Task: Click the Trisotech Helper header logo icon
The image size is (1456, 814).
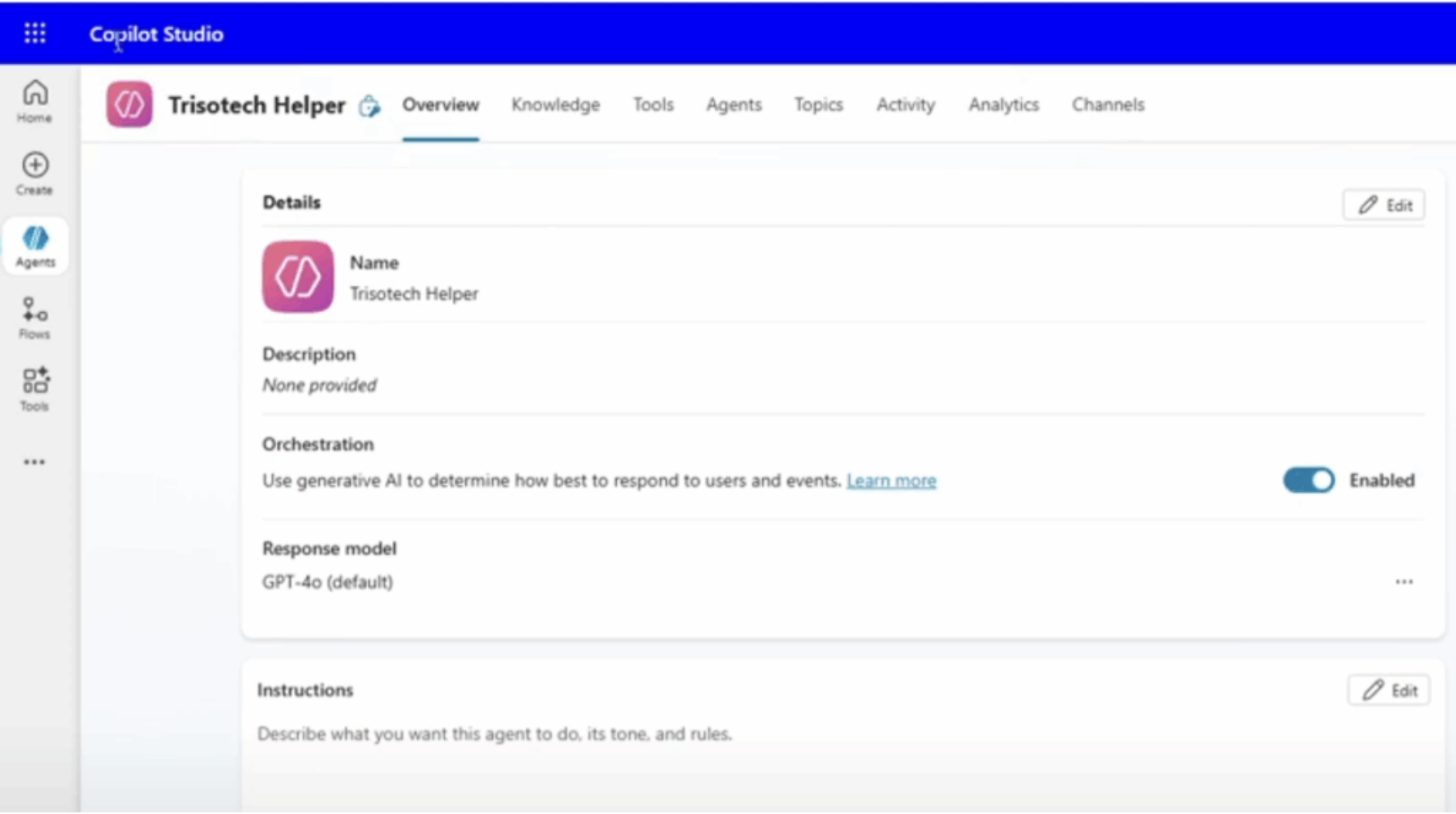Action: click(129, 104)
